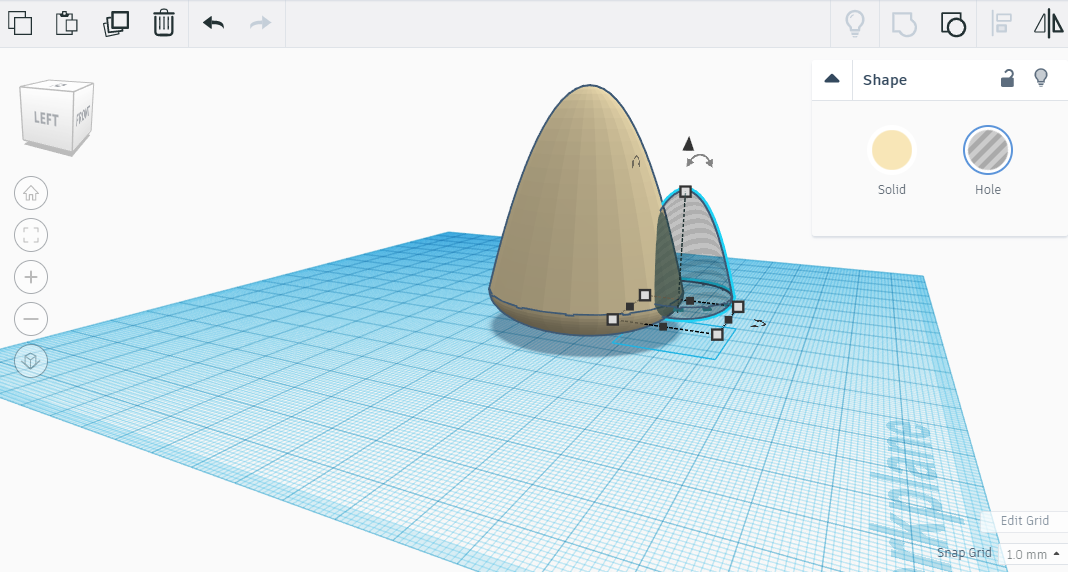Click the Duplicate and repeat icon
Viewport: 1068px width, 572px height.
[x=116, y=23]
